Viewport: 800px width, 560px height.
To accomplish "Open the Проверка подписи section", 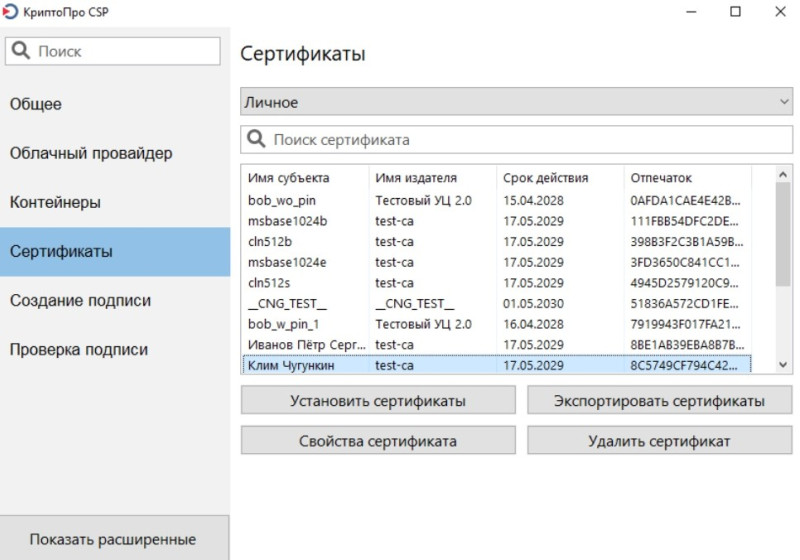I will click(115, 349).
